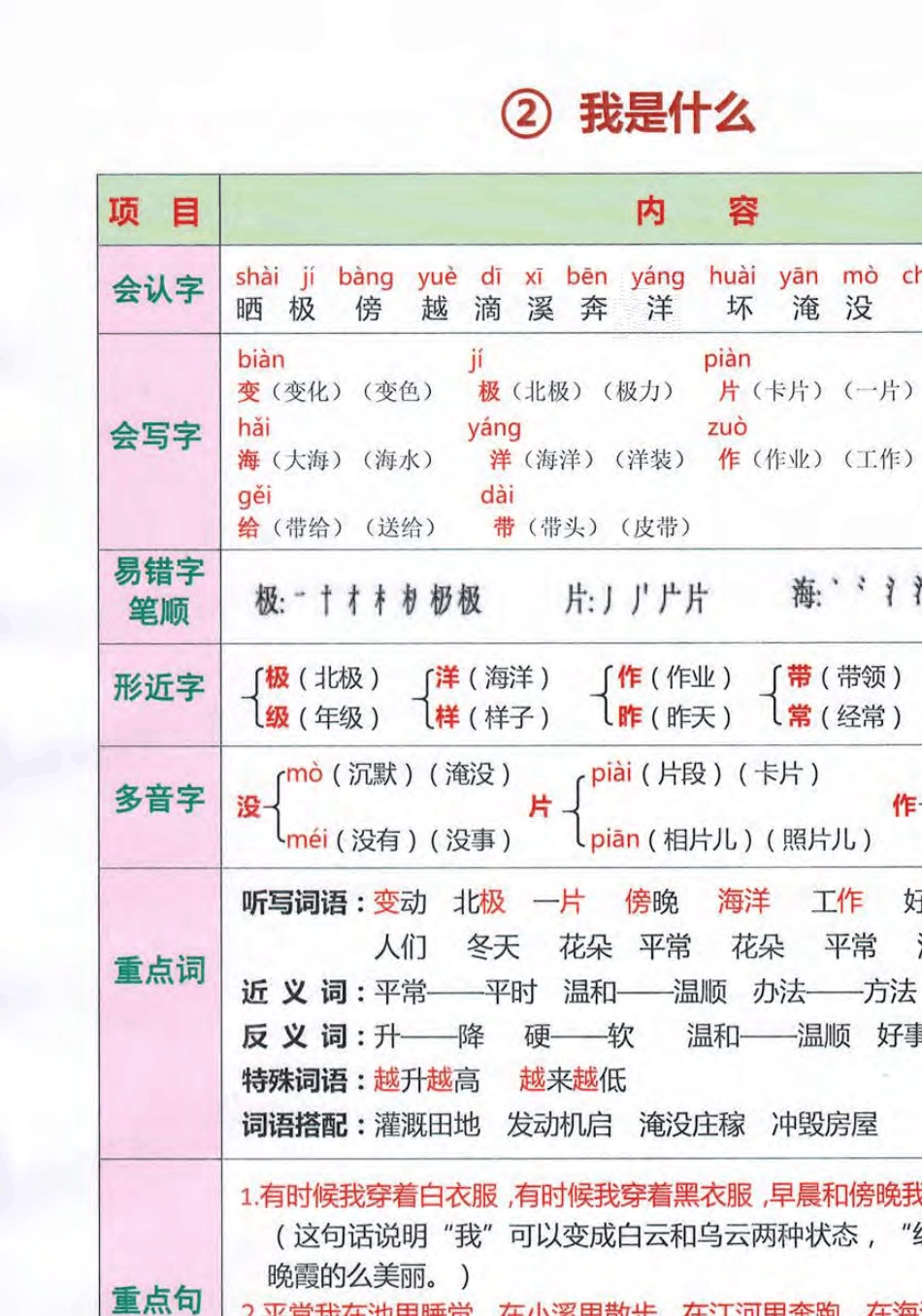
Task: Click the stroke order line starting with '片:'
Action: coord(637,599)
